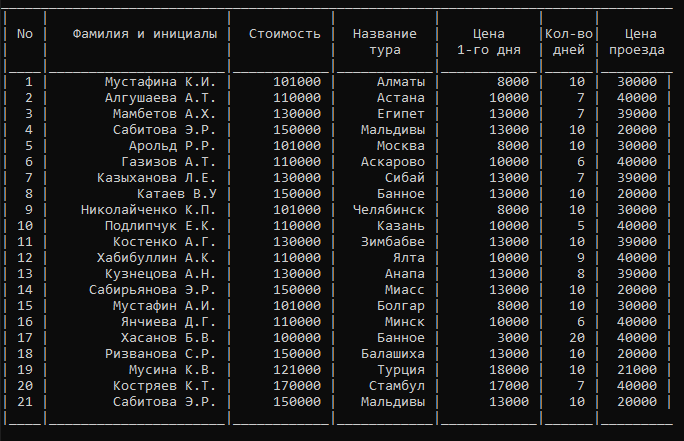Select the name 'Катаев В.У'
Image resolution: width=684 pixels, height=441 pixels.
(177, 194)
